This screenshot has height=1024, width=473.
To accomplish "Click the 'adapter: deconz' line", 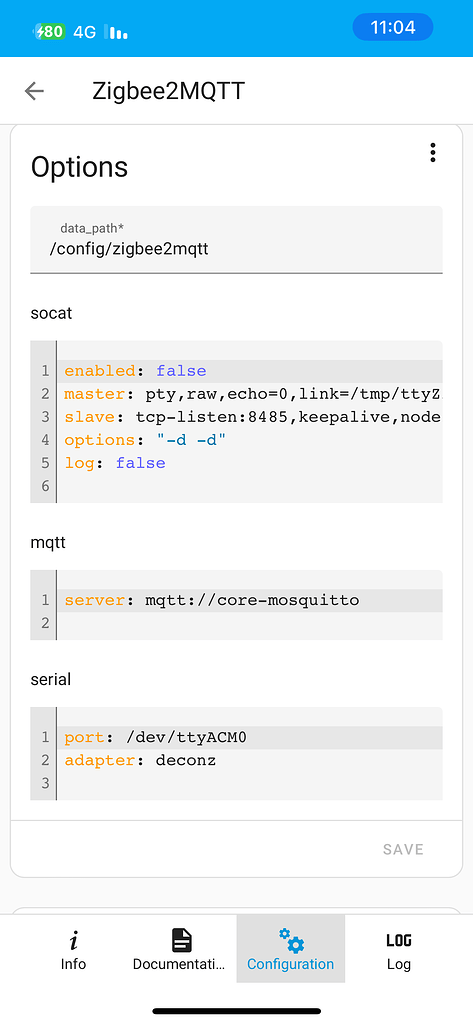I will [250, 760].
